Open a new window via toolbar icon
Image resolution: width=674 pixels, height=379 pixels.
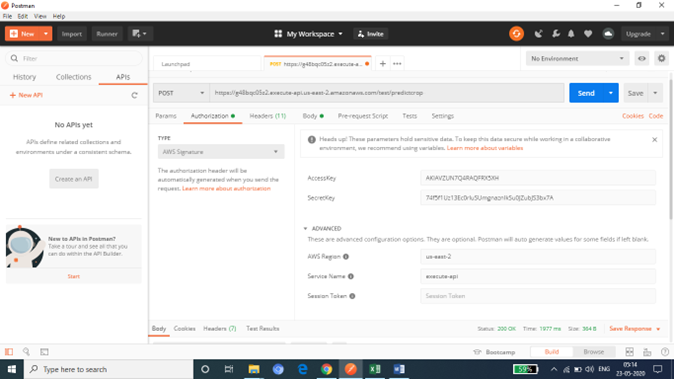click(140, 34)
